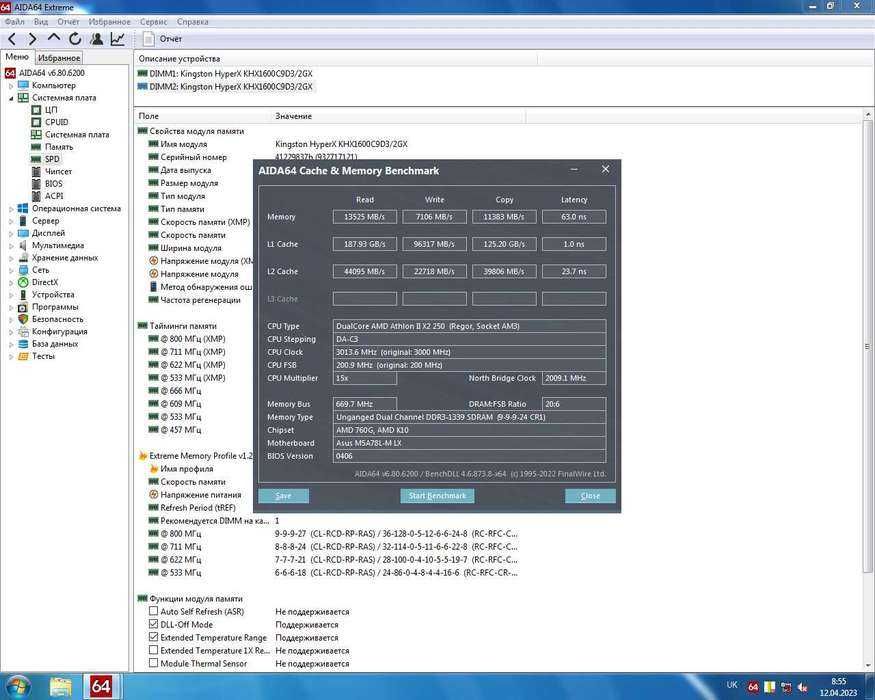Click Close button in benchmark dialog
Image resolution: width=875 pixels, height=700 pixels.
point(590,496)
